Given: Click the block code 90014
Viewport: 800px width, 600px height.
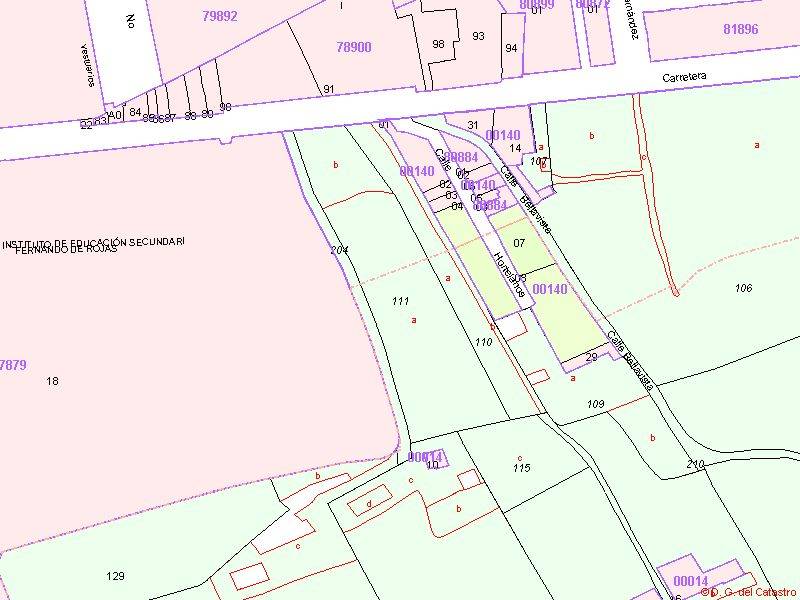Looking at the screenshot, I should [425, 456].
